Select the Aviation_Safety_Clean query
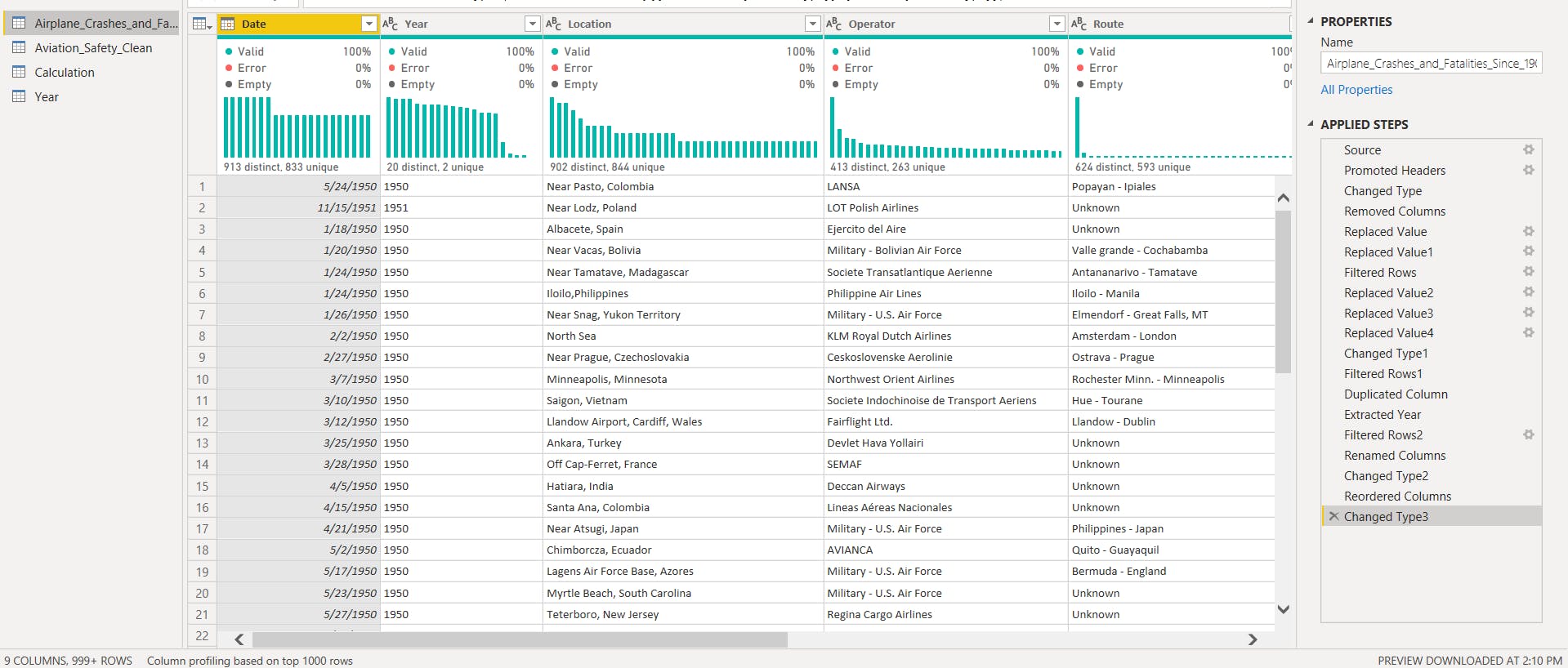 click(92, 47)
